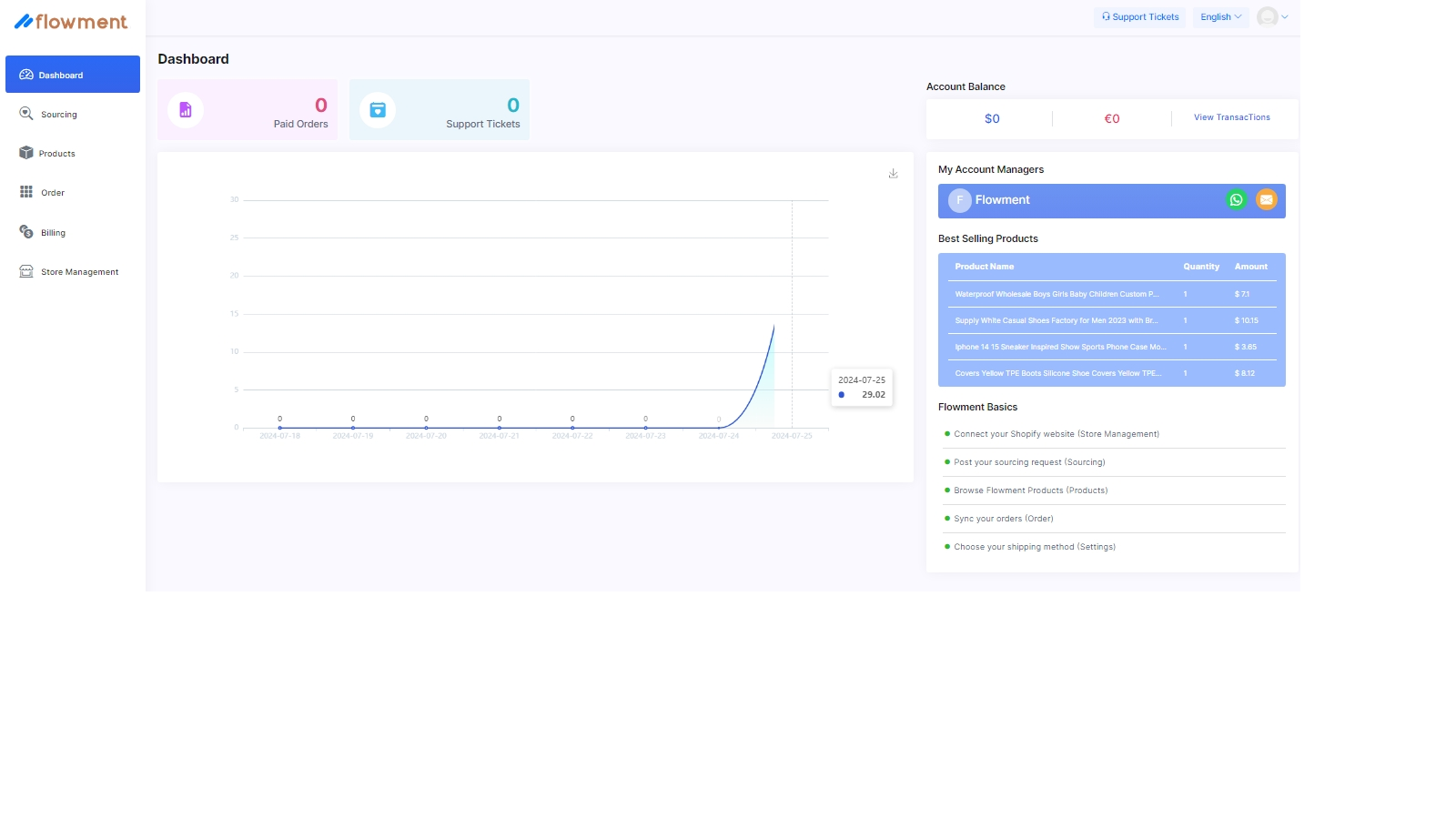Click the $ 10.15 amount cell

click(1247, 320)
